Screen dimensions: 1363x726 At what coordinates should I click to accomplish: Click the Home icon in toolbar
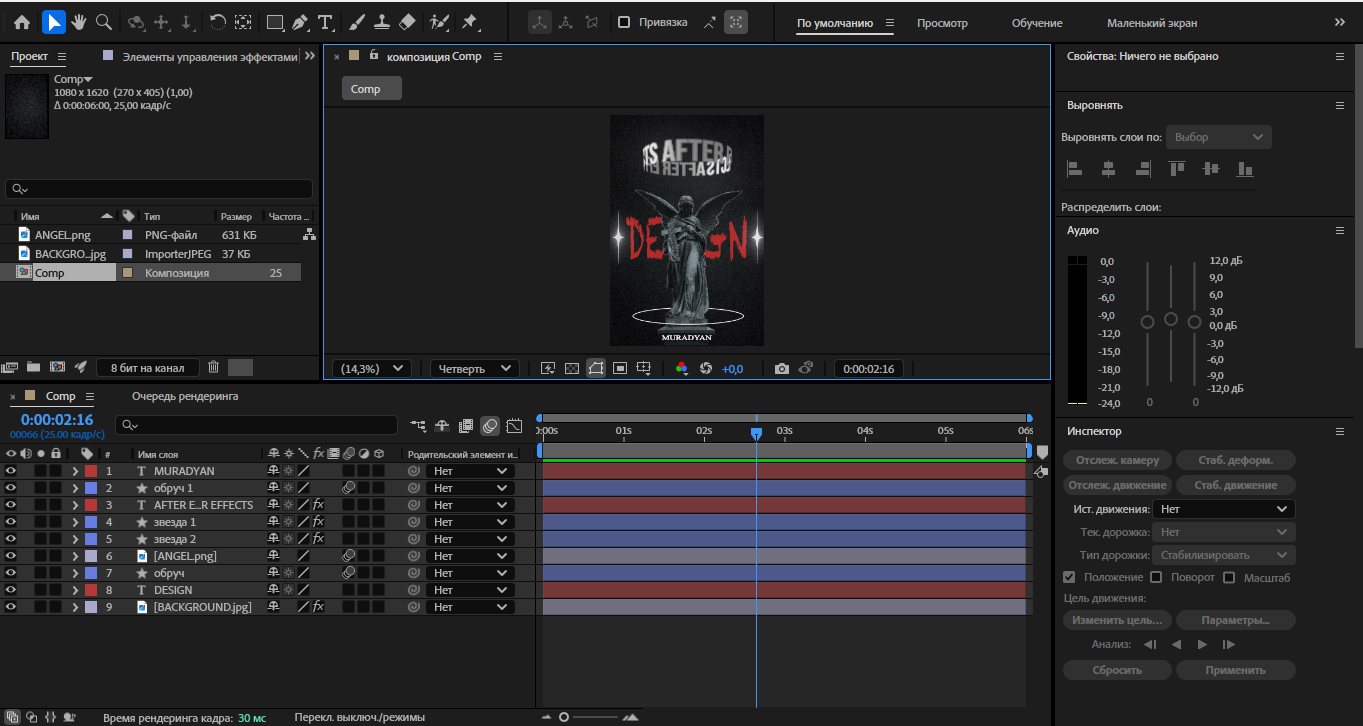(22, 22)
